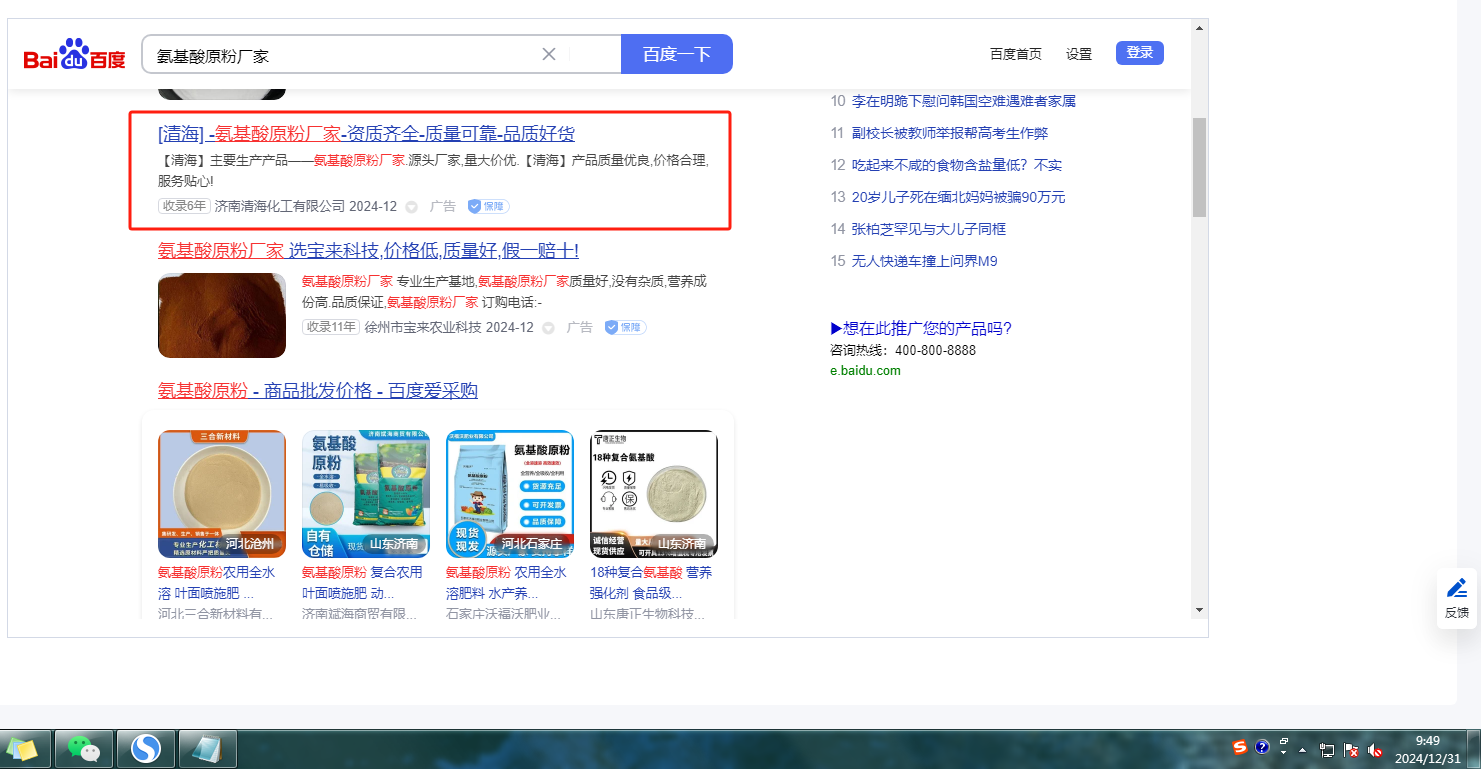Click the 河北沧州 product thumbnail image
Viewport: 1481px width, 769px height.
click(x=222, y=493)
